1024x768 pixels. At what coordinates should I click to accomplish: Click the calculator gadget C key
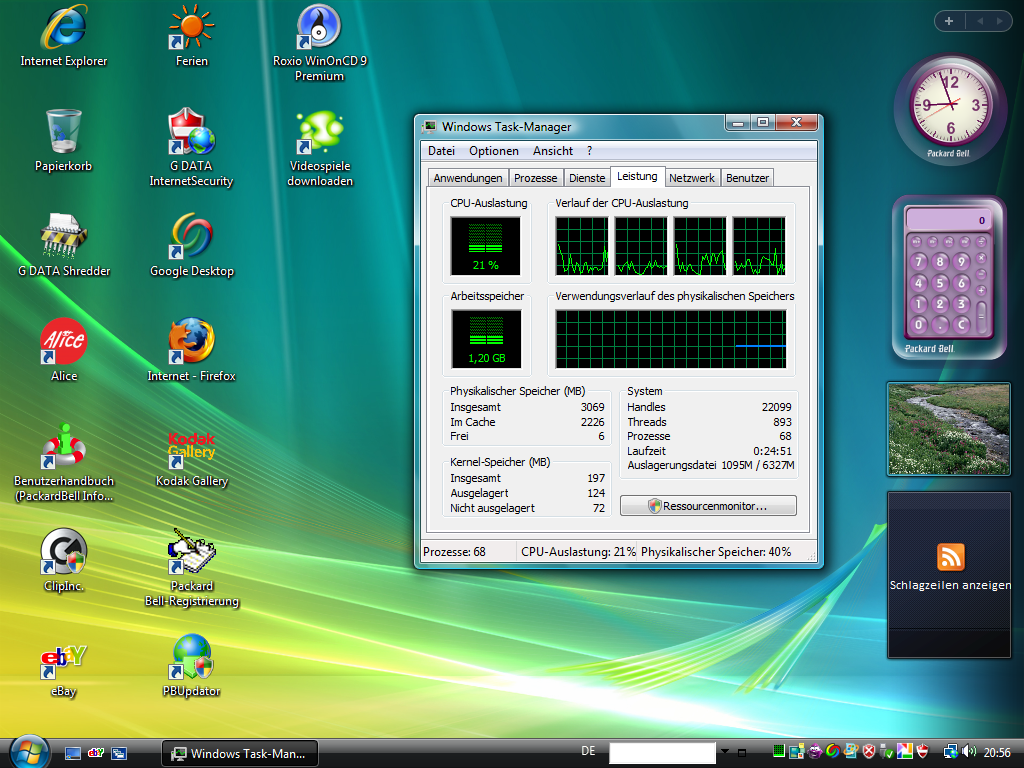coord(961,324)
